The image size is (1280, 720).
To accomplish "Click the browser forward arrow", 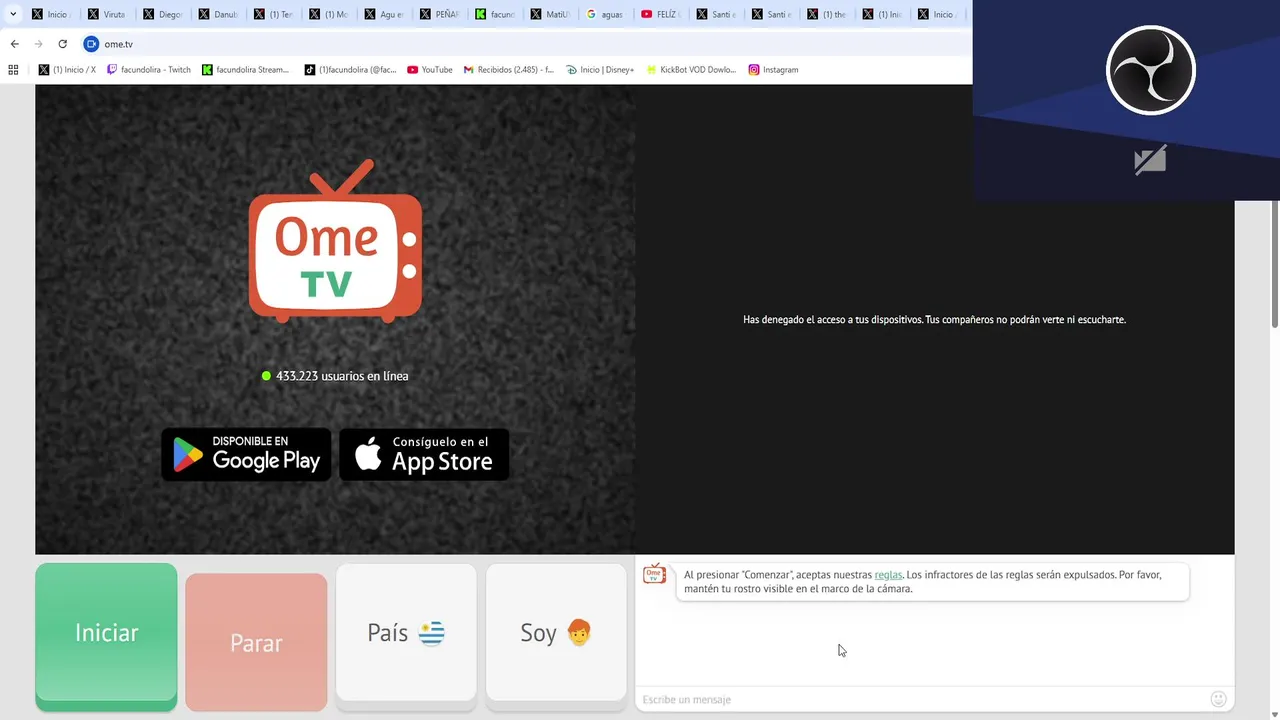I will pos(38,44).
